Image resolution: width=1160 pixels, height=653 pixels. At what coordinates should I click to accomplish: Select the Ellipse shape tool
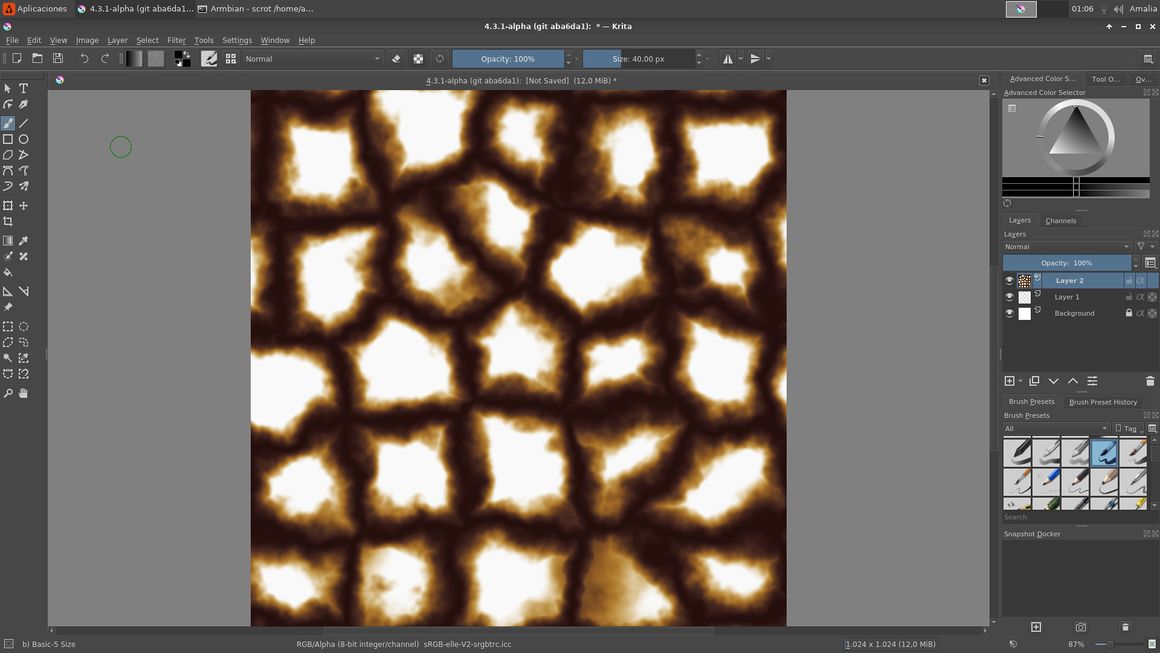click(x=24, y=139)
